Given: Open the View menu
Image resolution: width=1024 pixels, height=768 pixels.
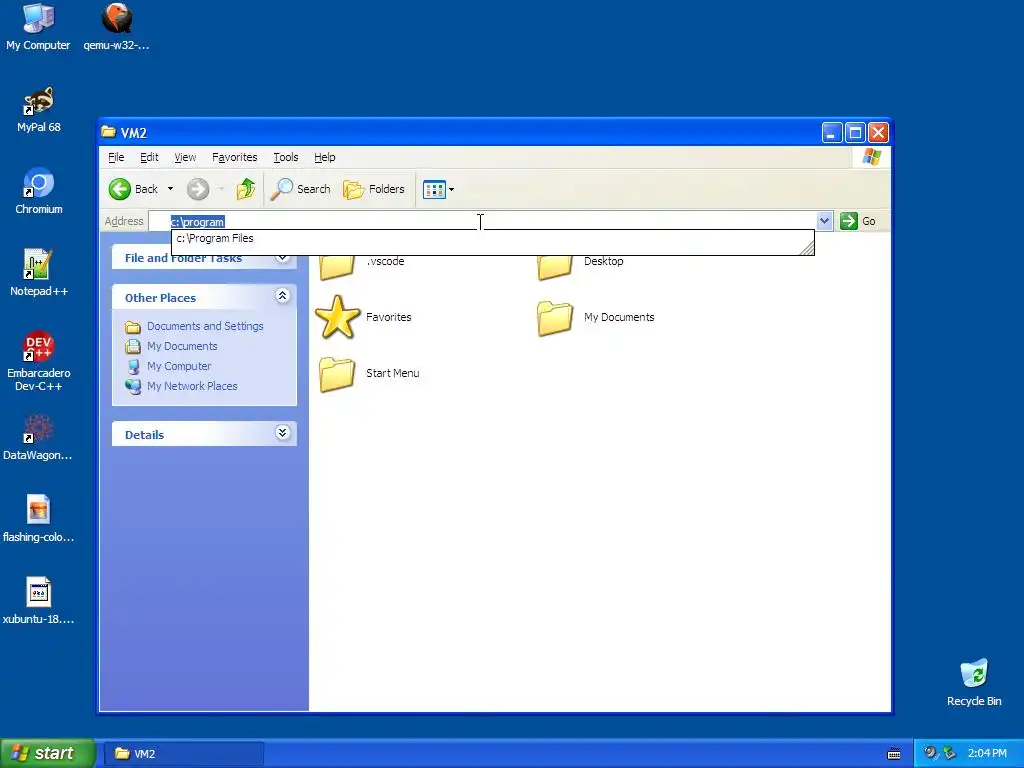Looking at the screenshot, I should point(185,157).
